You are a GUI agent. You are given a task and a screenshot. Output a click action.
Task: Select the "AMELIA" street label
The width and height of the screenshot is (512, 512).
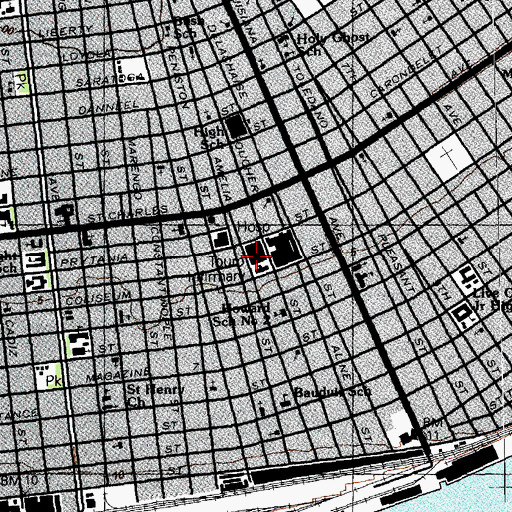pos(222,179)
